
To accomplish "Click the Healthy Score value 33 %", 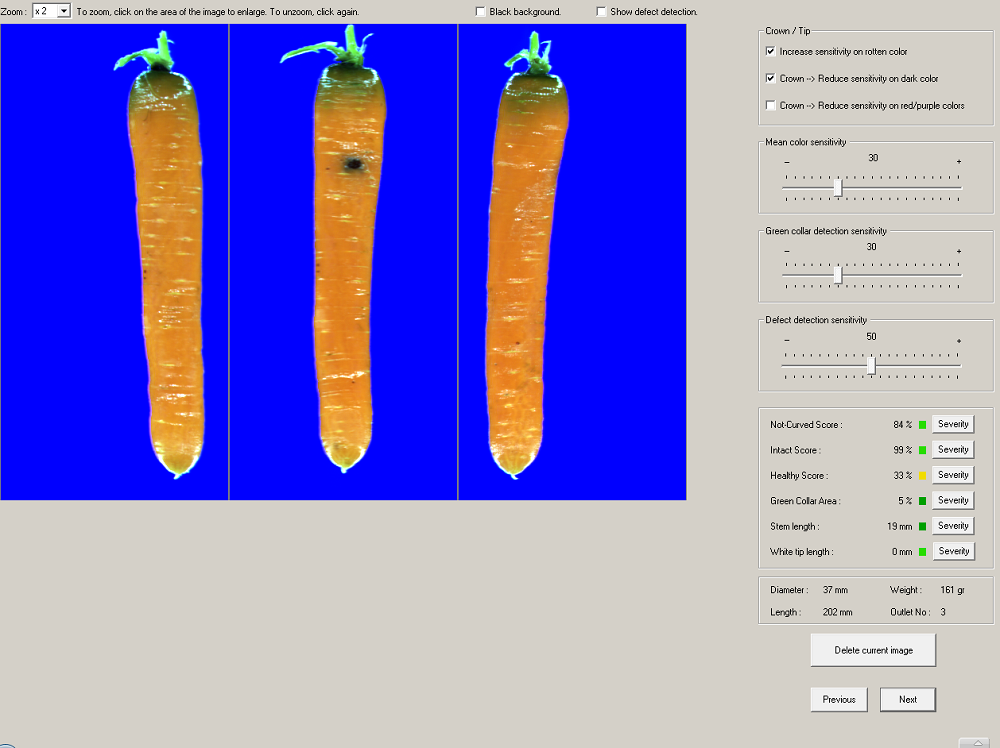I will pos(902,476).
